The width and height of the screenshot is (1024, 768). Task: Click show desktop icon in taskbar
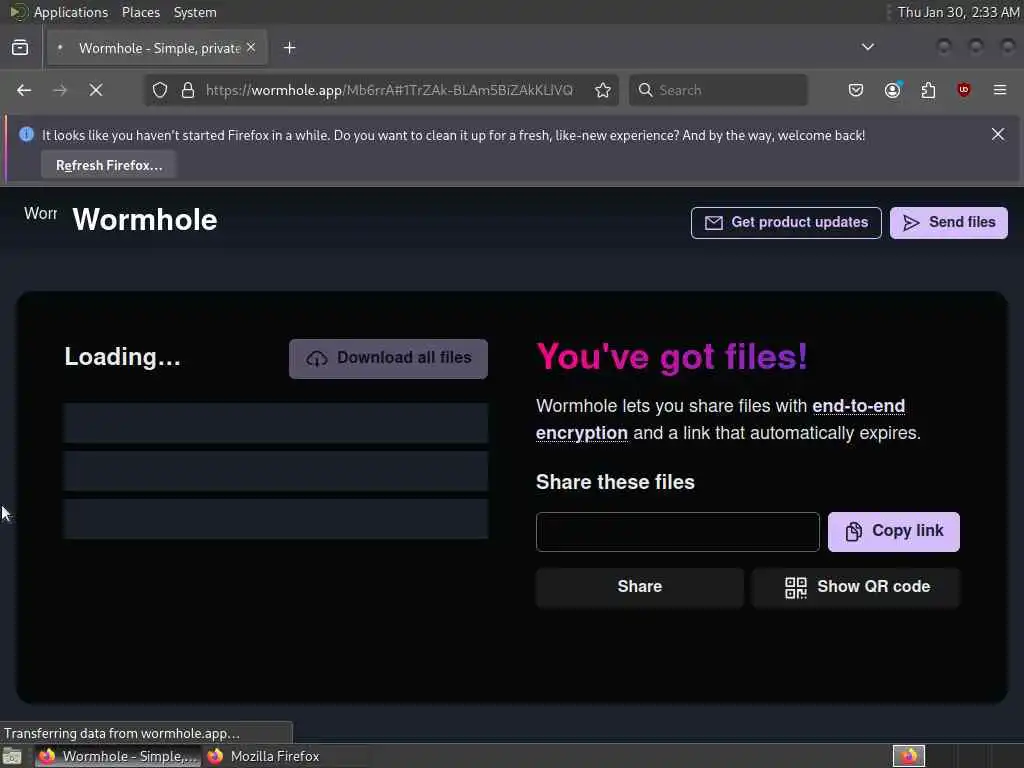pyautogui.click(x=12, y=757)
